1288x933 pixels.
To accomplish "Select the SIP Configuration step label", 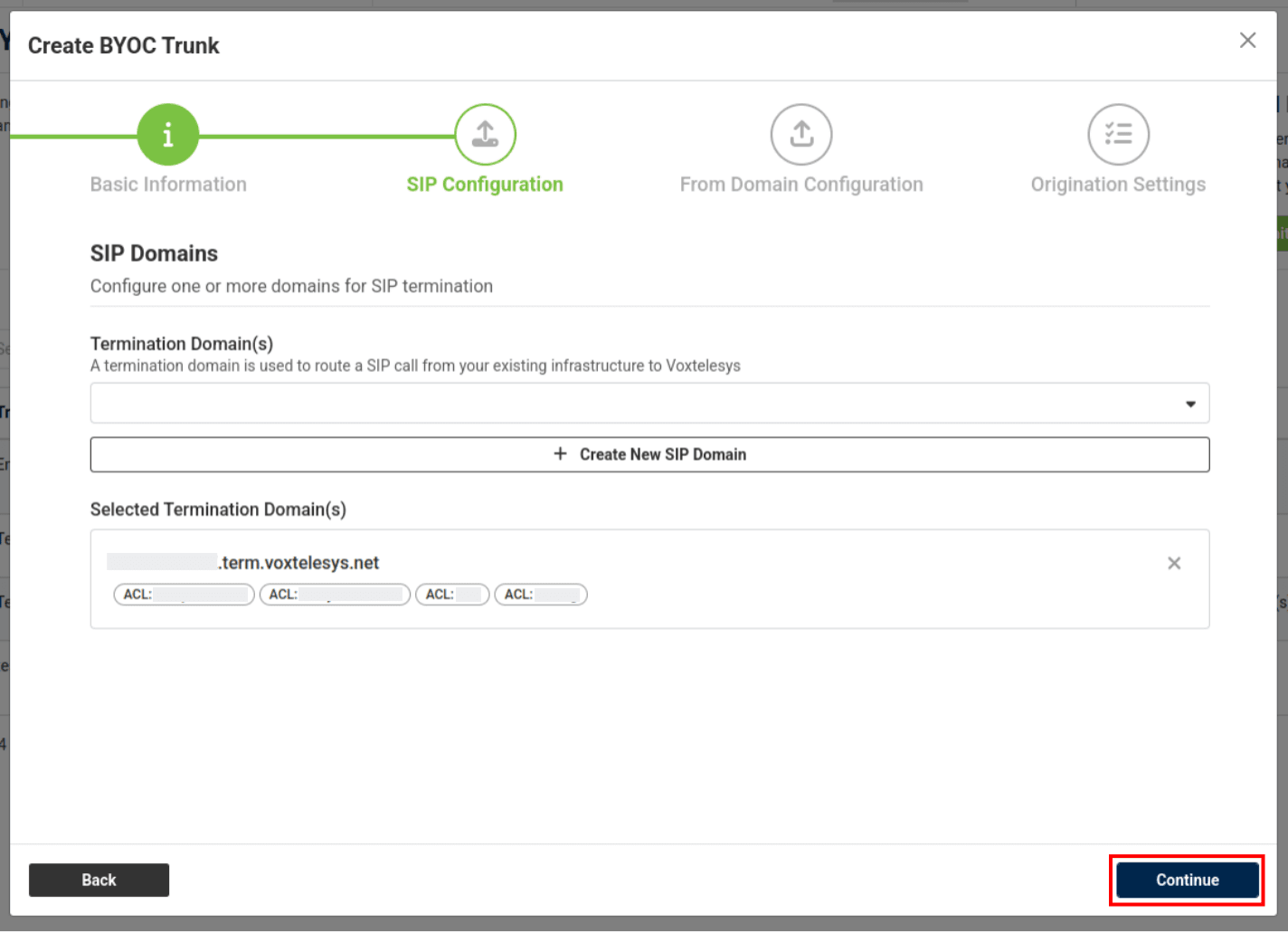I will pos(485,185).
